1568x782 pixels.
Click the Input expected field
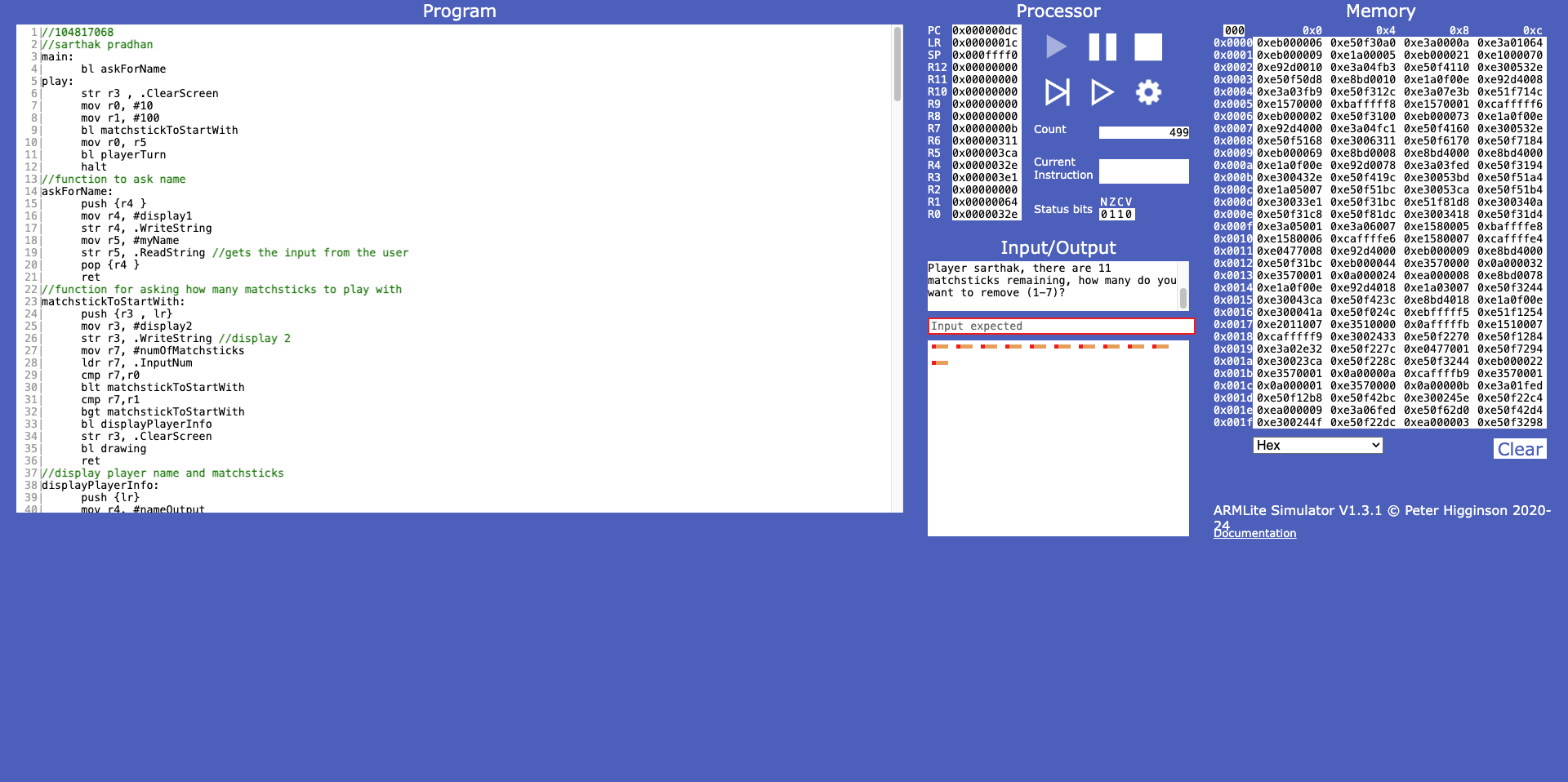(1061, 326)
